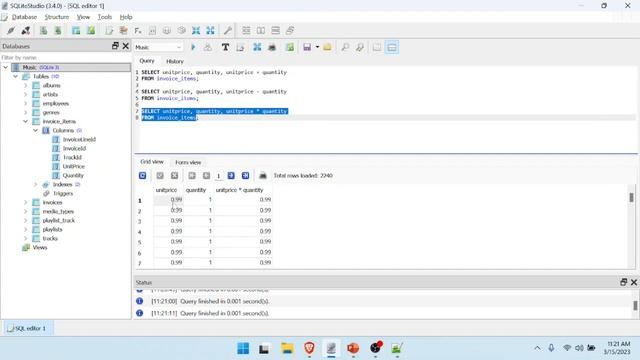The height and width of the screenshot is (360, 640).
Task: Expand the albums table
Action: coord(26,85)
